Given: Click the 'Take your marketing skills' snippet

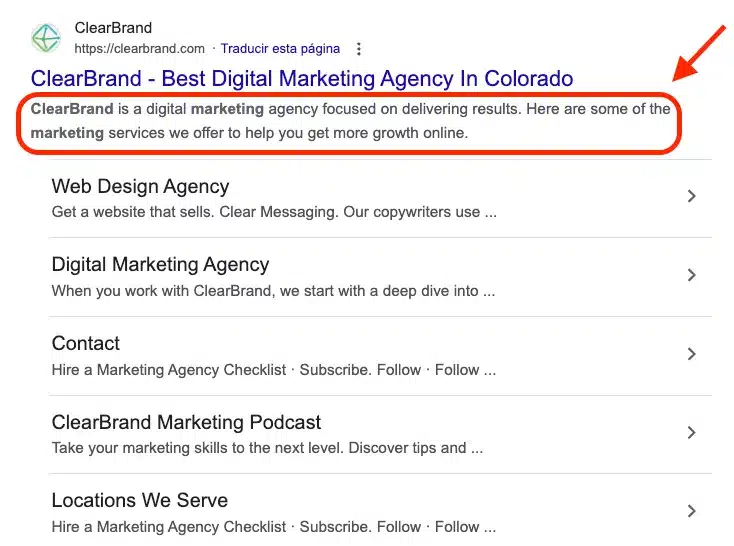Looking at the screenshot, I should 267,448.
